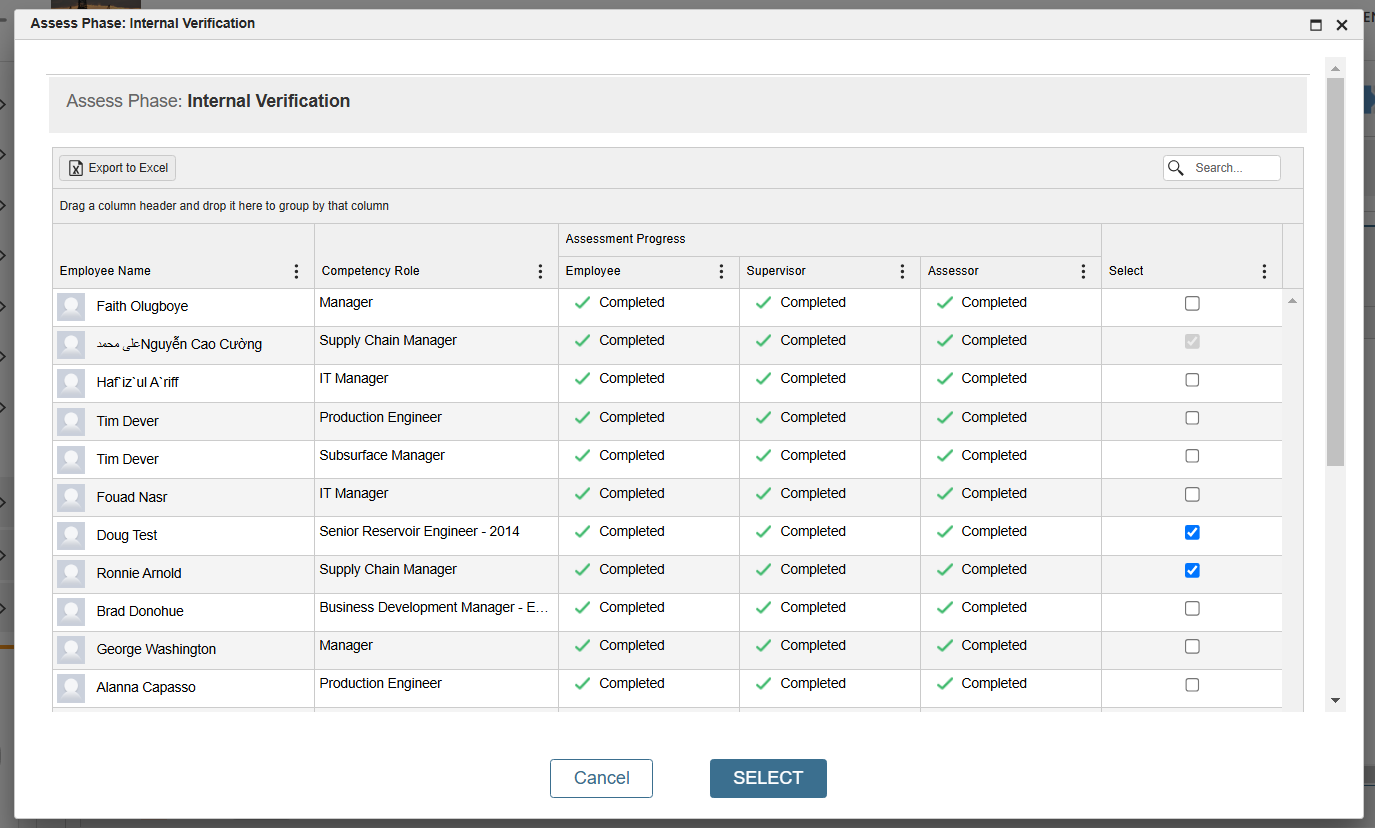Select Tim Dever's Production Engineer checkbox
Image resolution: width=1375 pixels, height=828 pixels.
pyautogui.click(x=1192, y=418)
